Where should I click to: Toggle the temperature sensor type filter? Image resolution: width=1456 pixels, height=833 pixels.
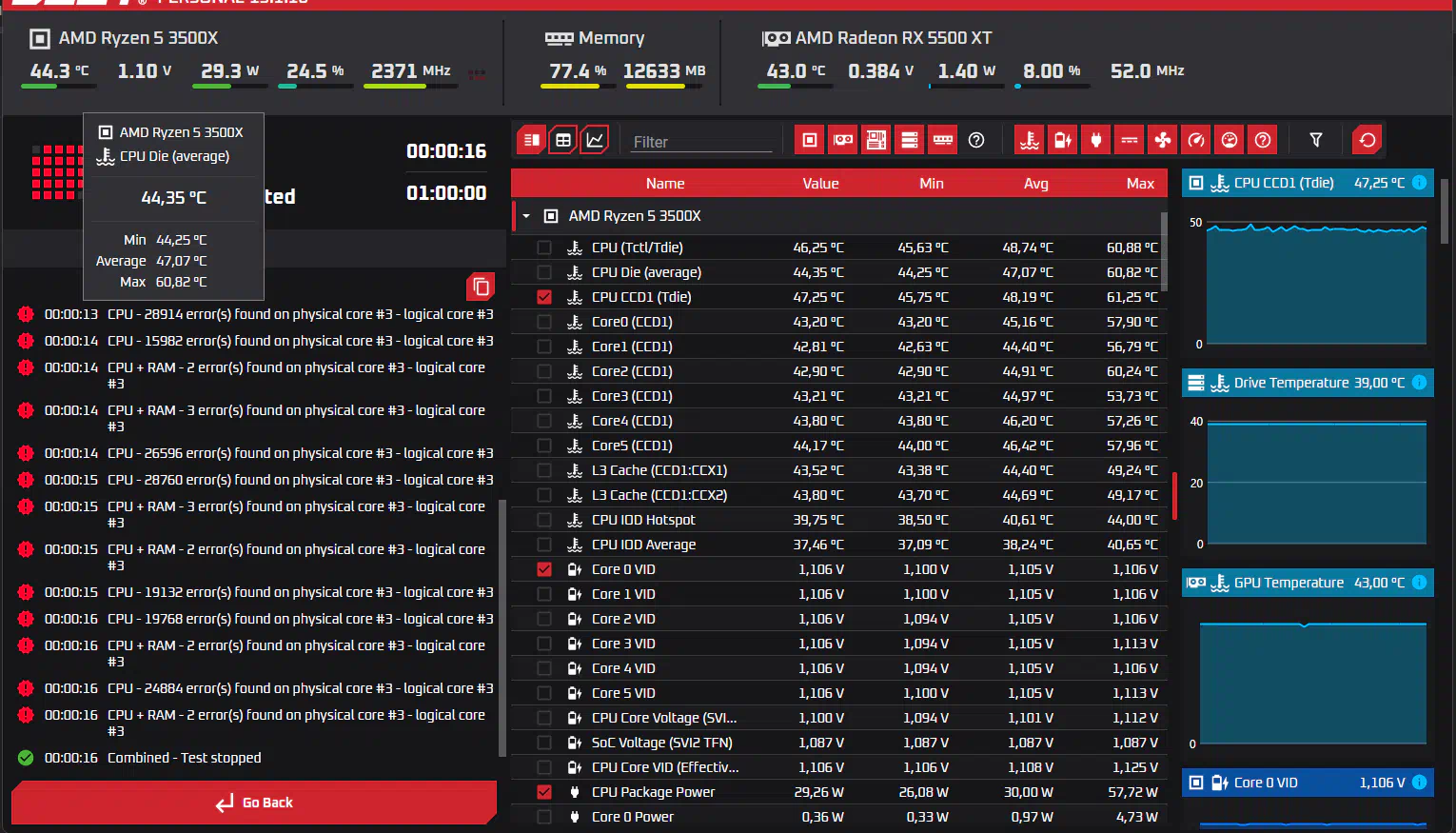pos(1030,140)
